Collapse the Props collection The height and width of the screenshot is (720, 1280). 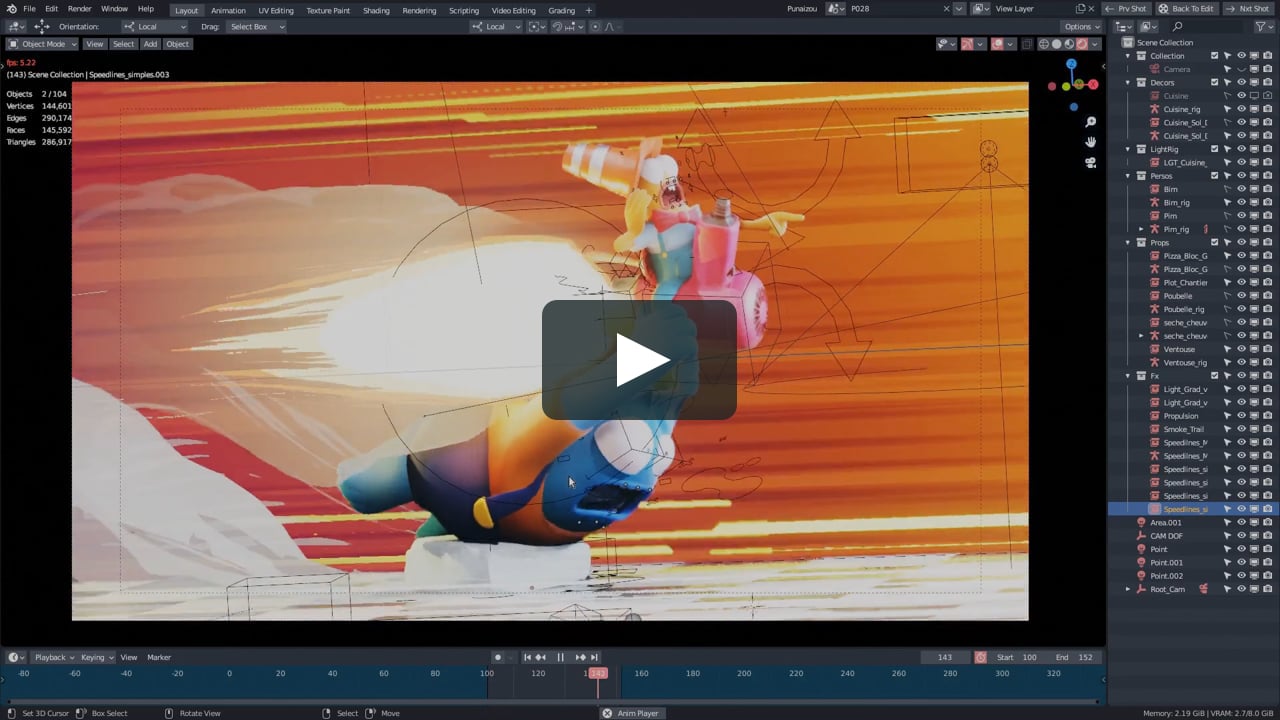tap(1128, 242)
